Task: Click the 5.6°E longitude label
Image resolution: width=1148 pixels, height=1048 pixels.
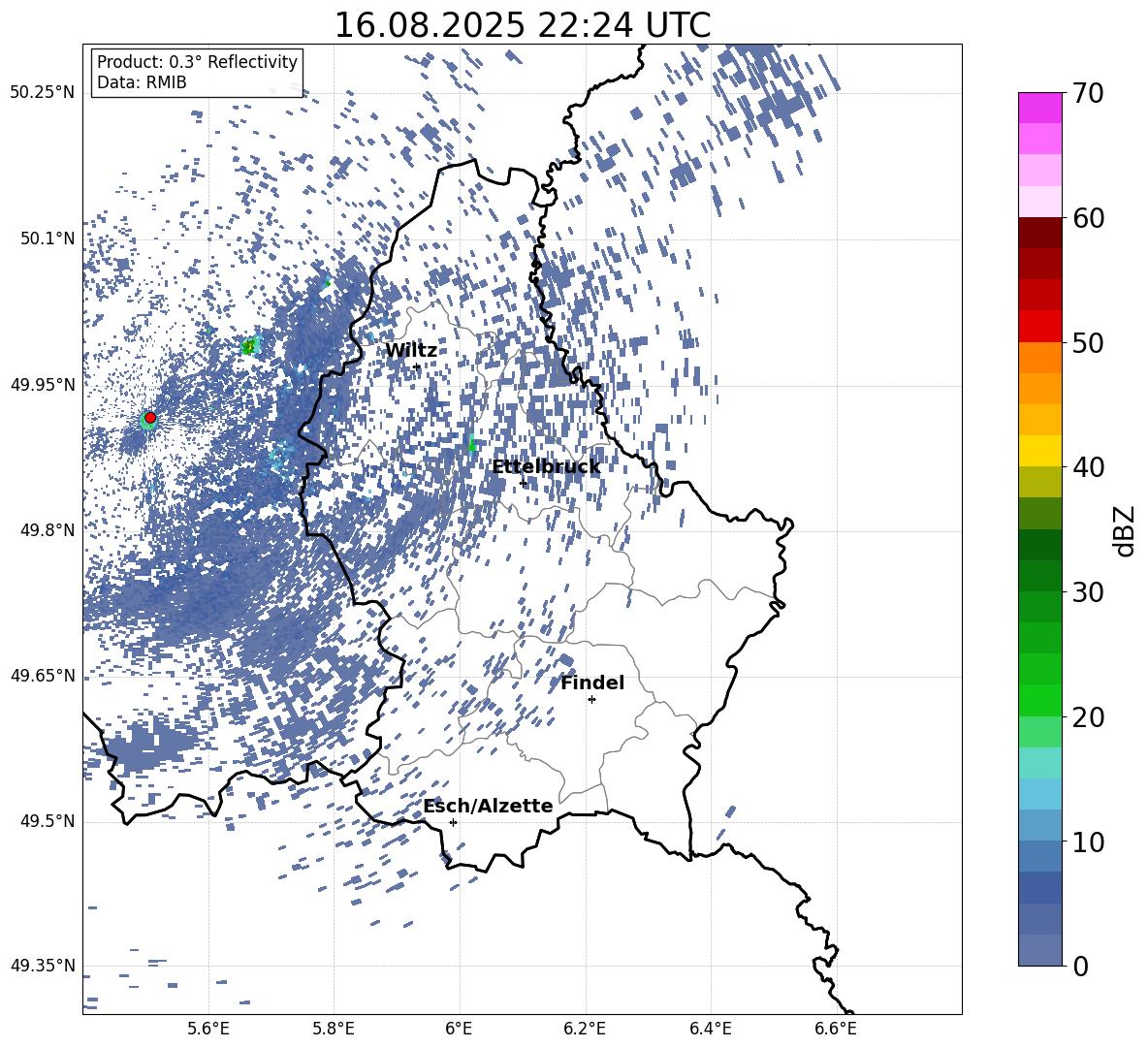Action: point(207,1029)
